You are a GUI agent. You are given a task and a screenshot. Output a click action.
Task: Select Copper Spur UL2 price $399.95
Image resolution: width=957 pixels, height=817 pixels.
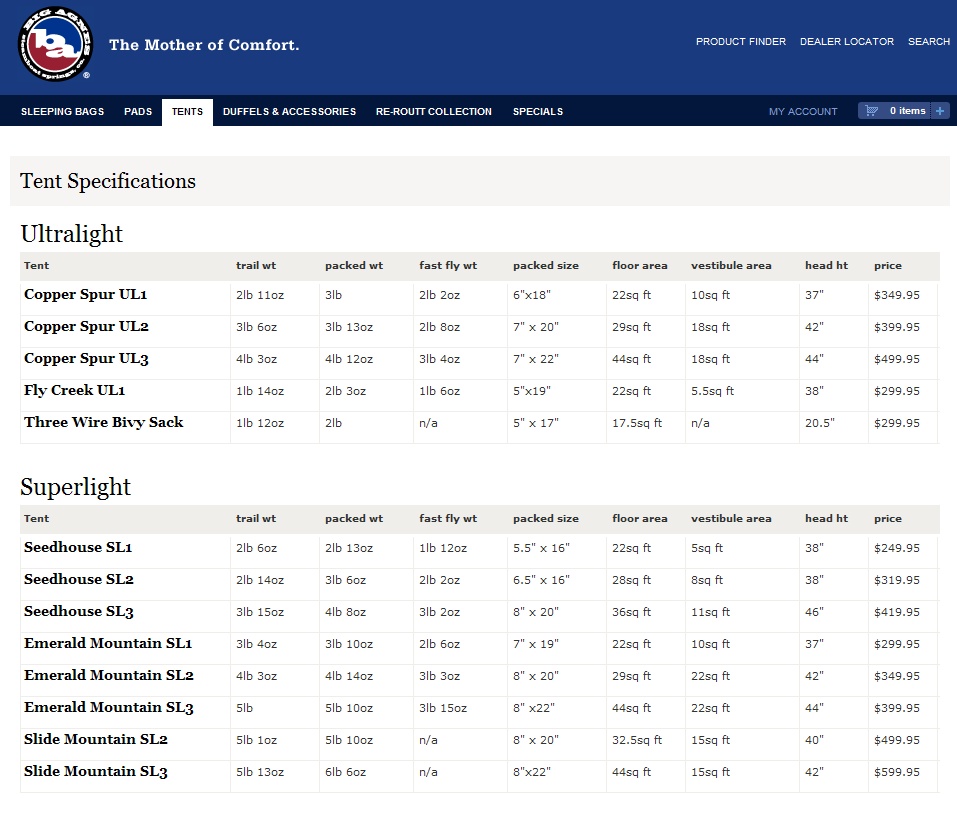897,327
